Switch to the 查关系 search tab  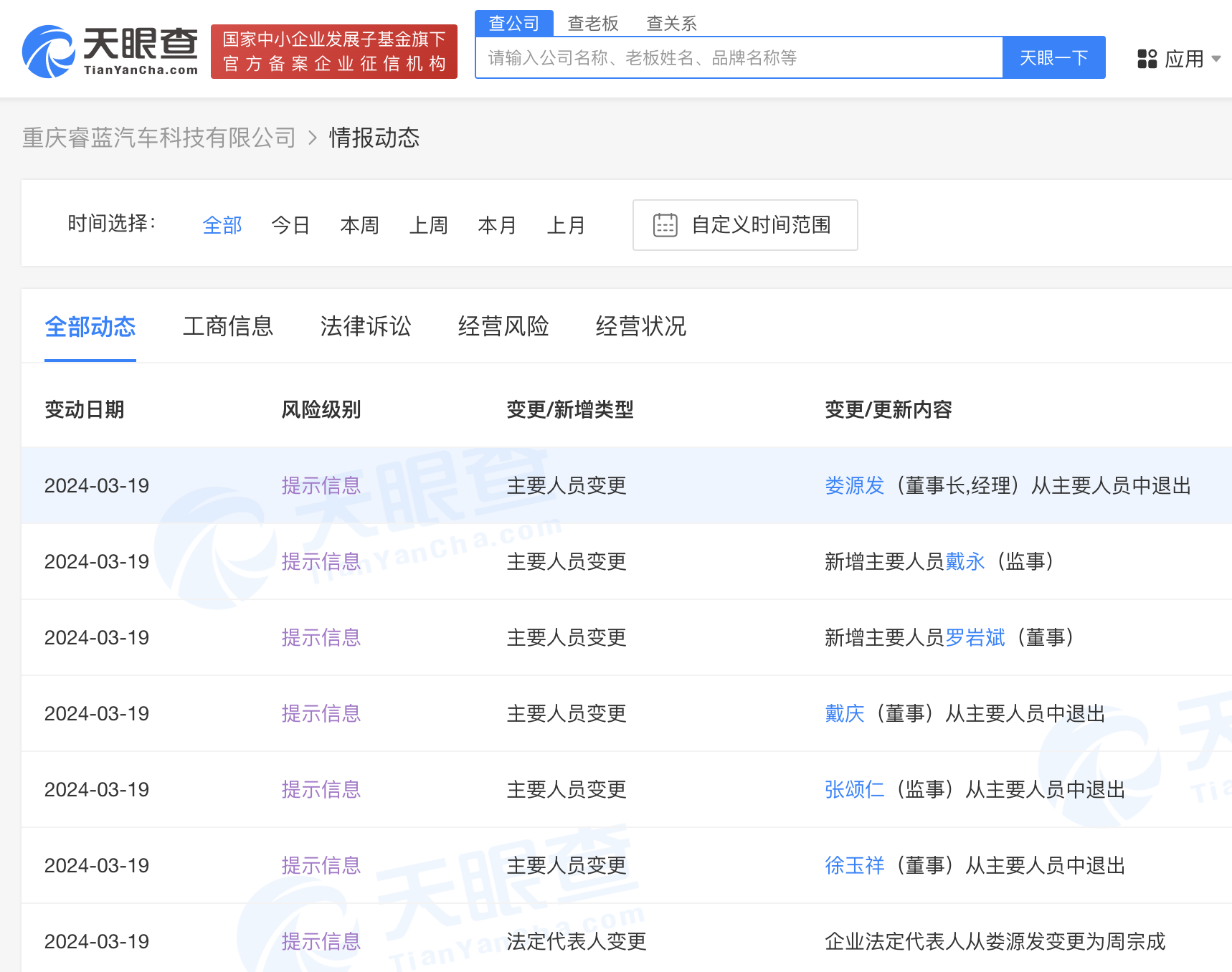pos(671,24)
